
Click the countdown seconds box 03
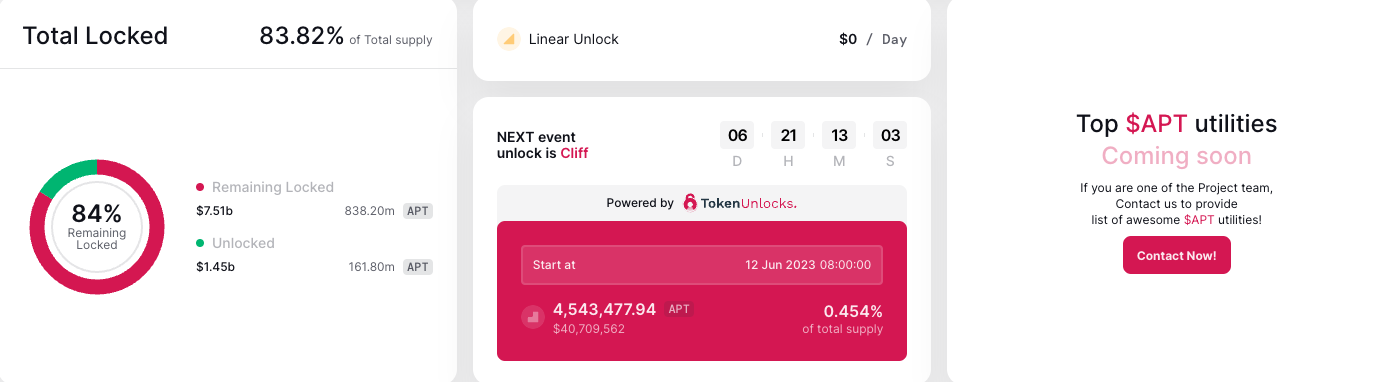pos(890,135)
